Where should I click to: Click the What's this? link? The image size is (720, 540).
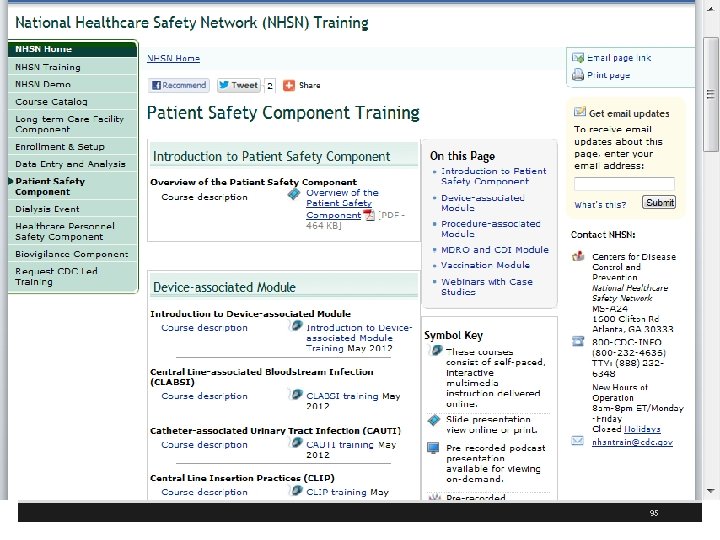coord(600,205)
